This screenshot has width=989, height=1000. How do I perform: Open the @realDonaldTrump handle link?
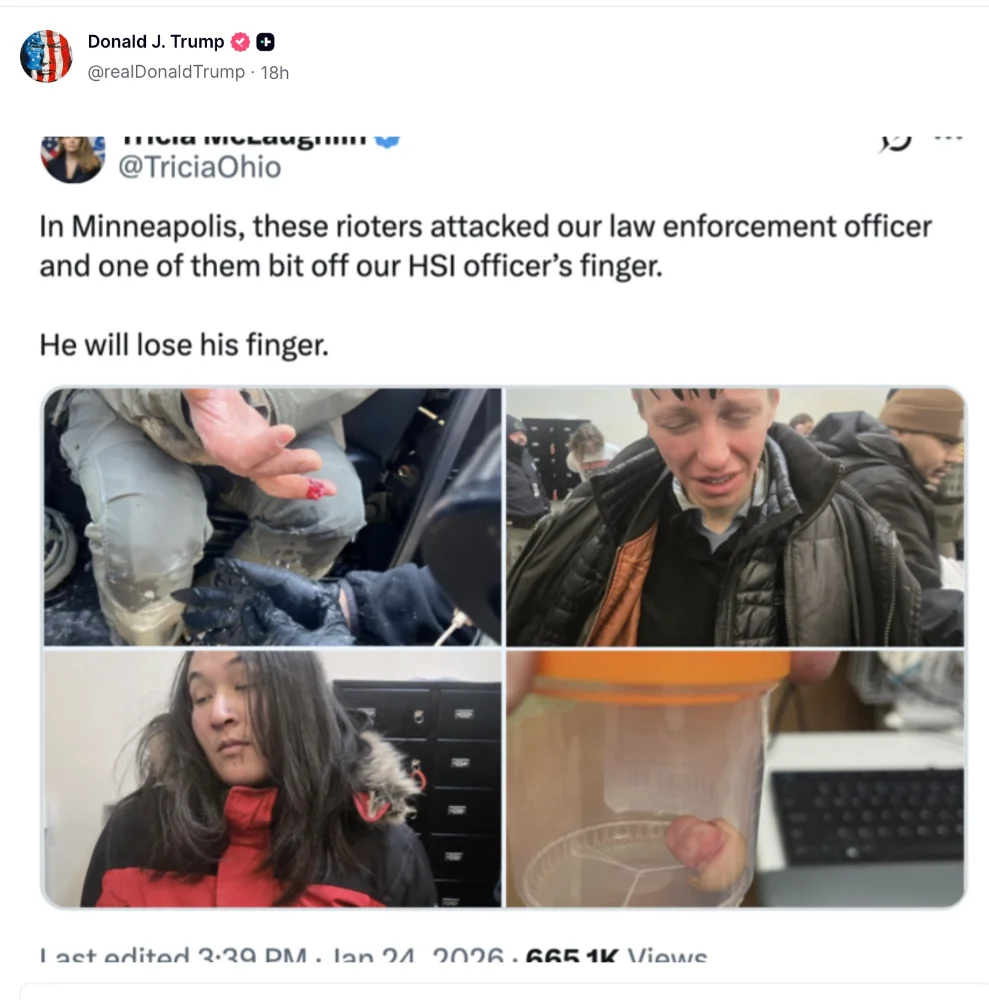(x=166, y=72)
